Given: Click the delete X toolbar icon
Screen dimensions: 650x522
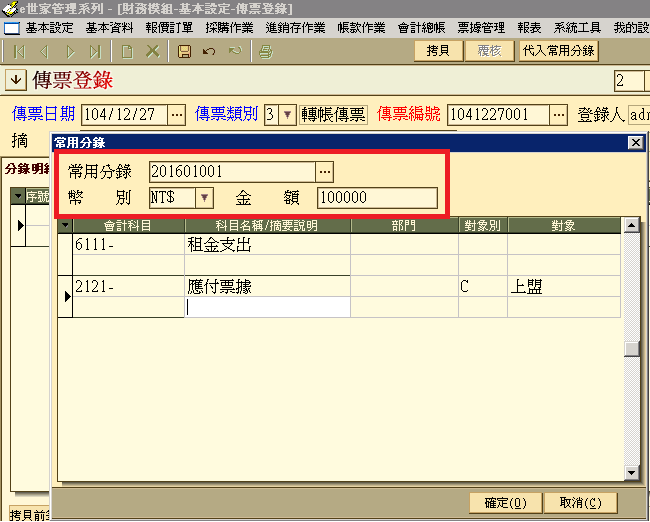Looking at the screenshot, I should pyautogui.click(x=153, y=51).
